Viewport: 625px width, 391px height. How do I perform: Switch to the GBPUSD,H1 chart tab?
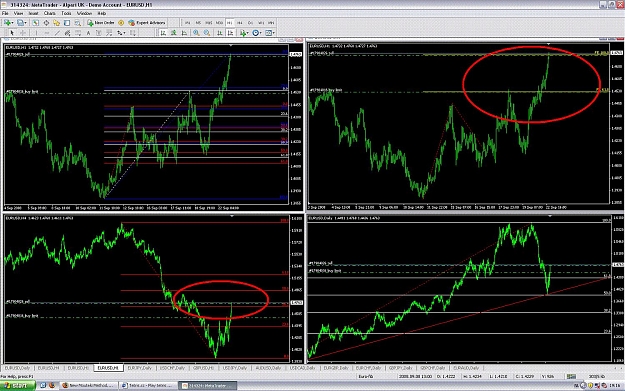[x=204, y=368]
